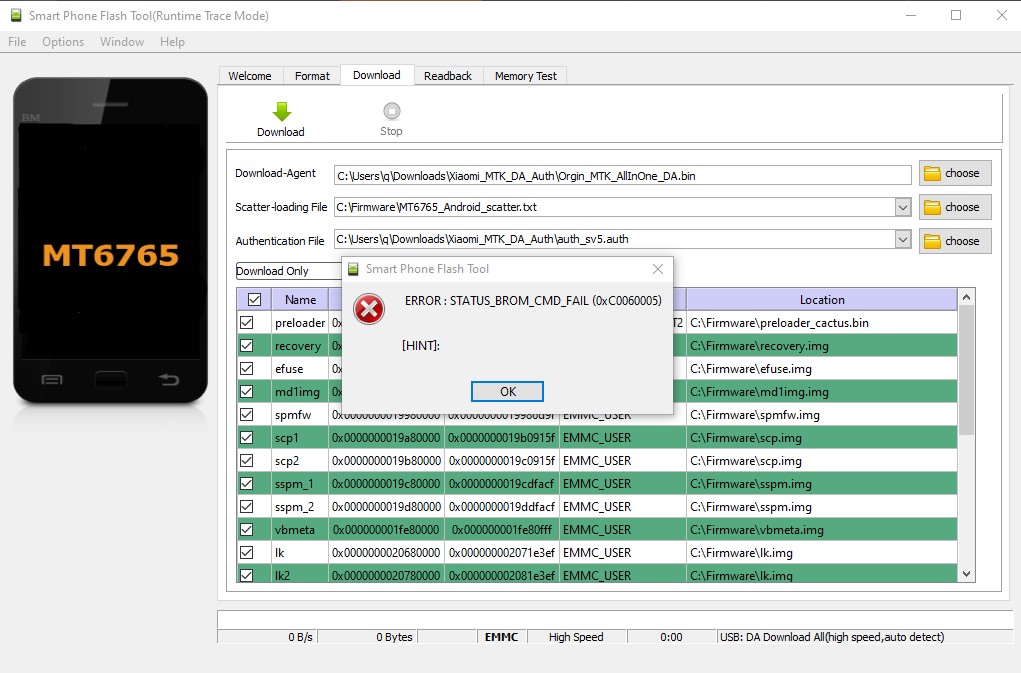Switch to the Readback tab
This screenshot has width=1021, height=673.
(x=447, y=76)
